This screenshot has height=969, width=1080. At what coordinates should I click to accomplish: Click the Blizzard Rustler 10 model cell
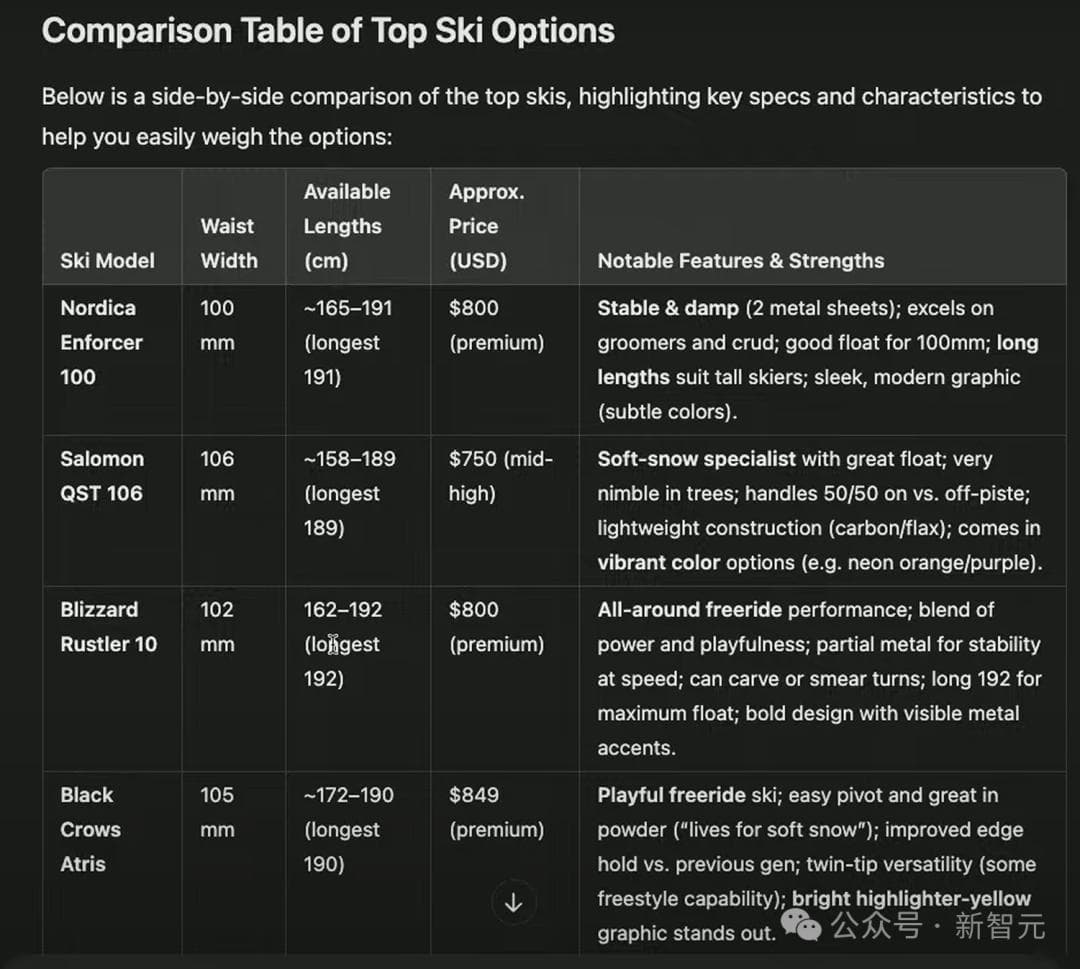tap(108, 627)
